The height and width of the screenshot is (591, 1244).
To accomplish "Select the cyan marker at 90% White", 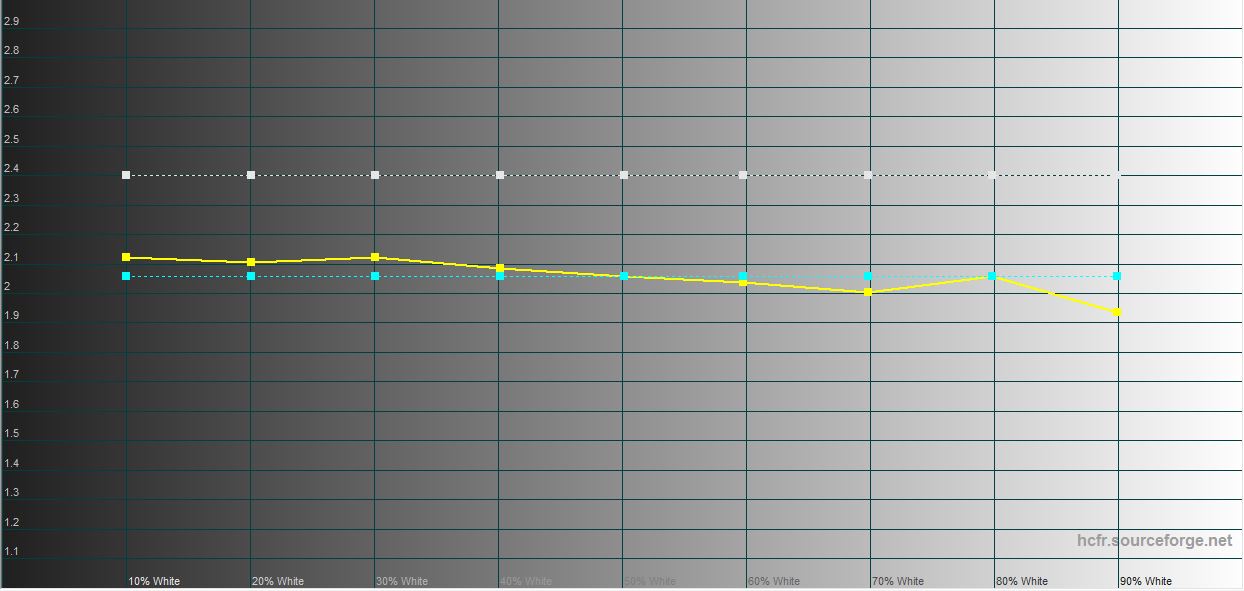I will 1117,276.
